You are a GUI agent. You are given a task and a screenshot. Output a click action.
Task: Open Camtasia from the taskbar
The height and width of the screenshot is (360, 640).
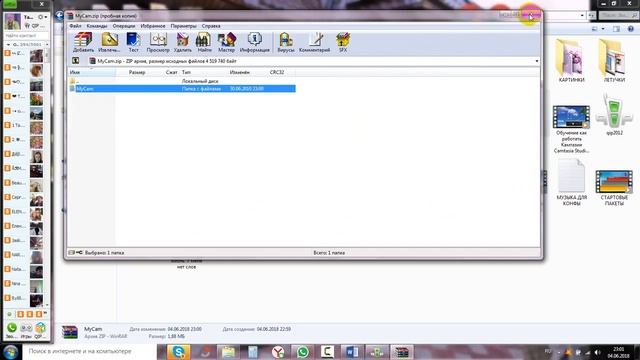point(327,352)
